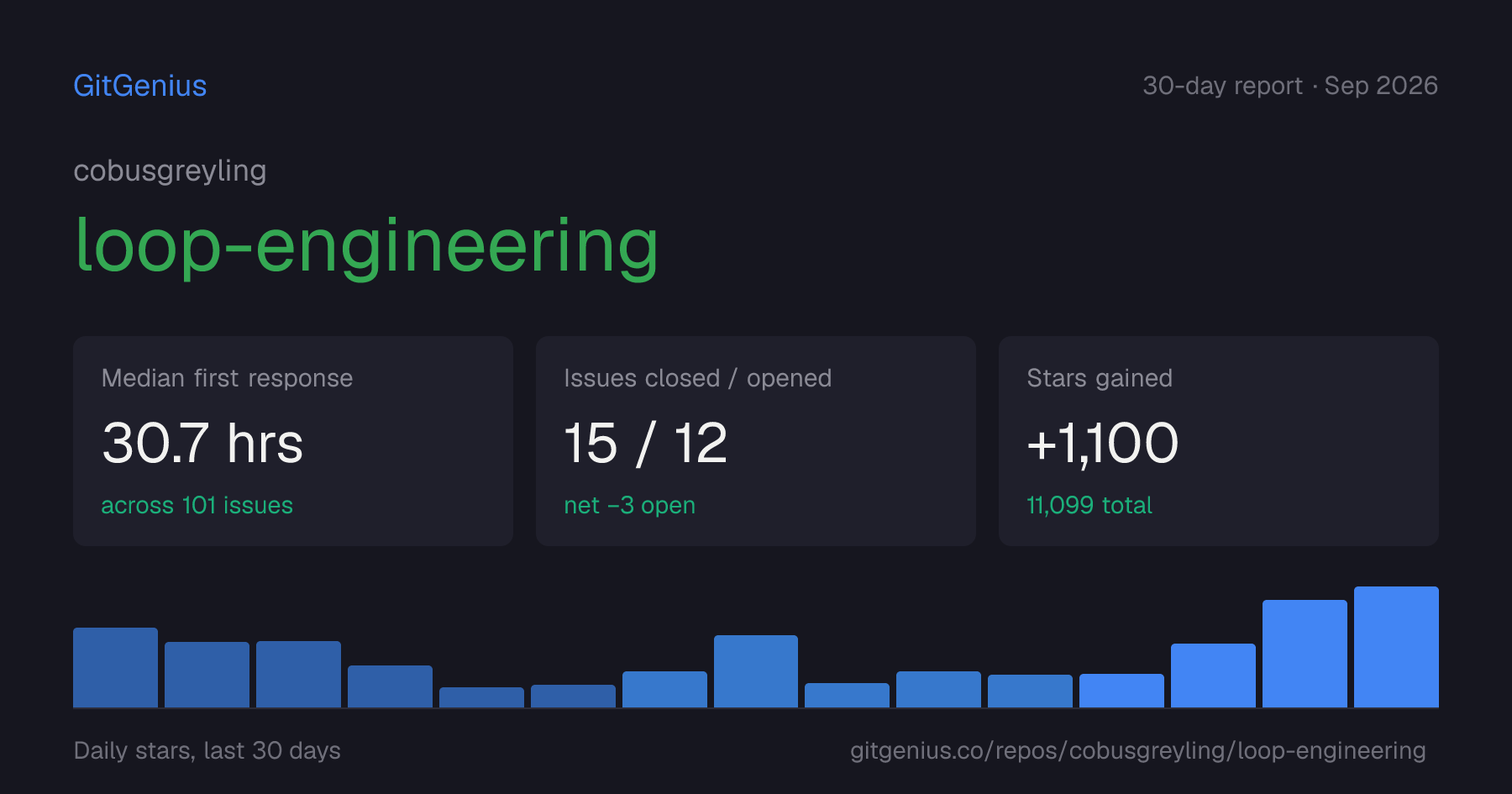Select the +1,100 stars value
This screenshot has width=1512, height=794.
click(1103, 444)
